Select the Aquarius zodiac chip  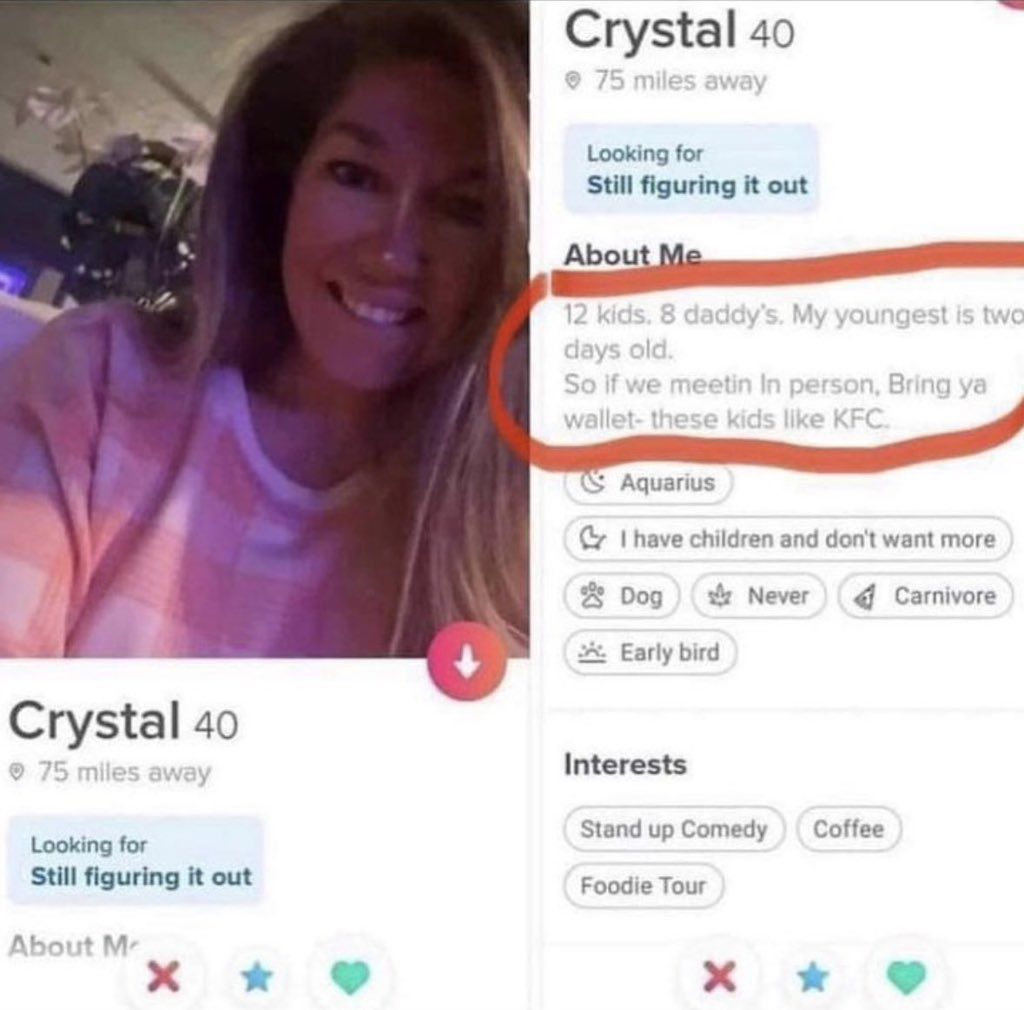click(648, 482)
